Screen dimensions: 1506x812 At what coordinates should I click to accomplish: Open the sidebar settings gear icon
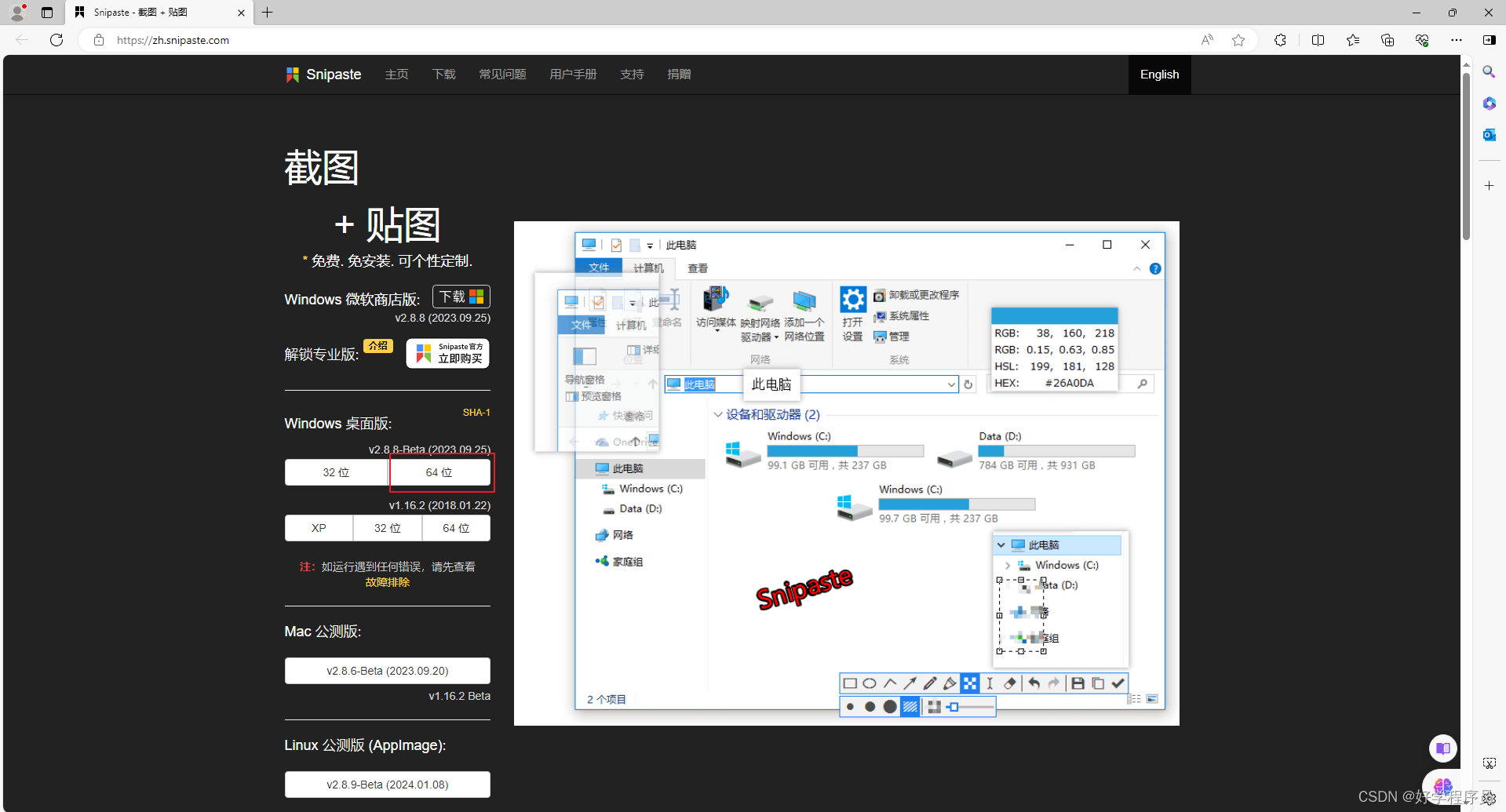(1489, 798)
